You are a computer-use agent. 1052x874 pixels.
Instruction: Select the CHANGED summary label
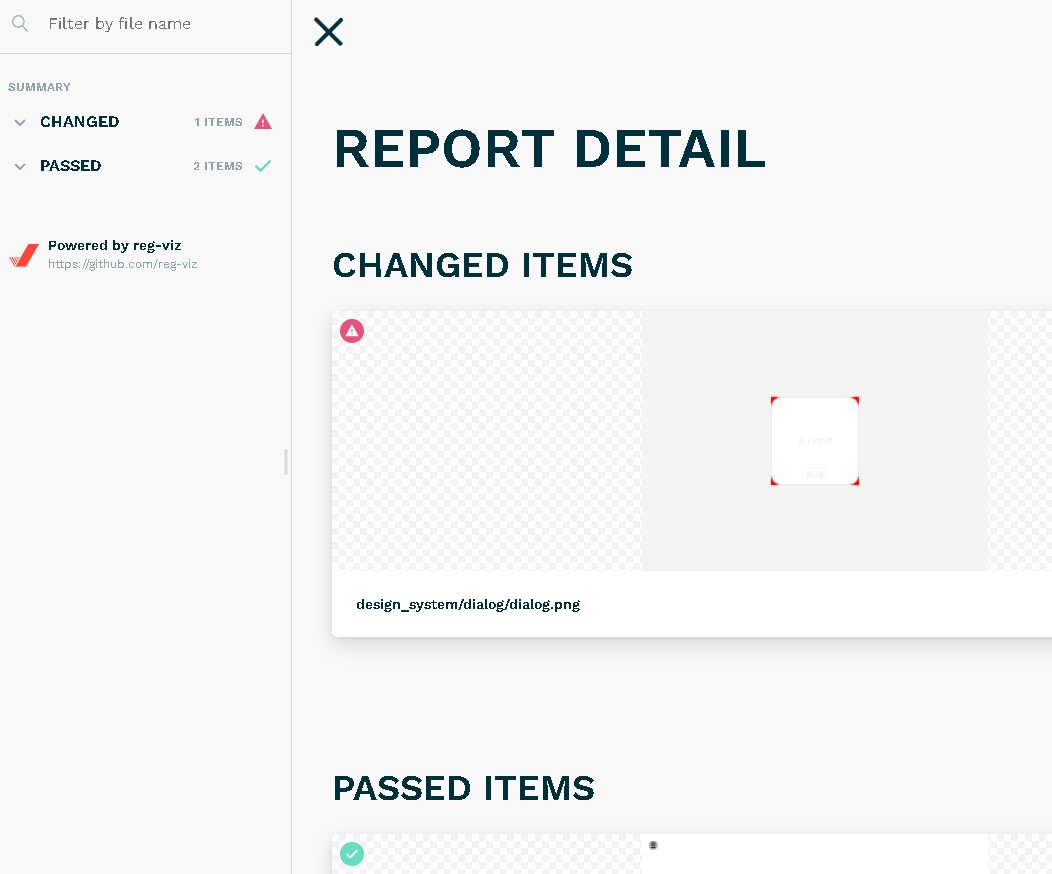(79, 121)
